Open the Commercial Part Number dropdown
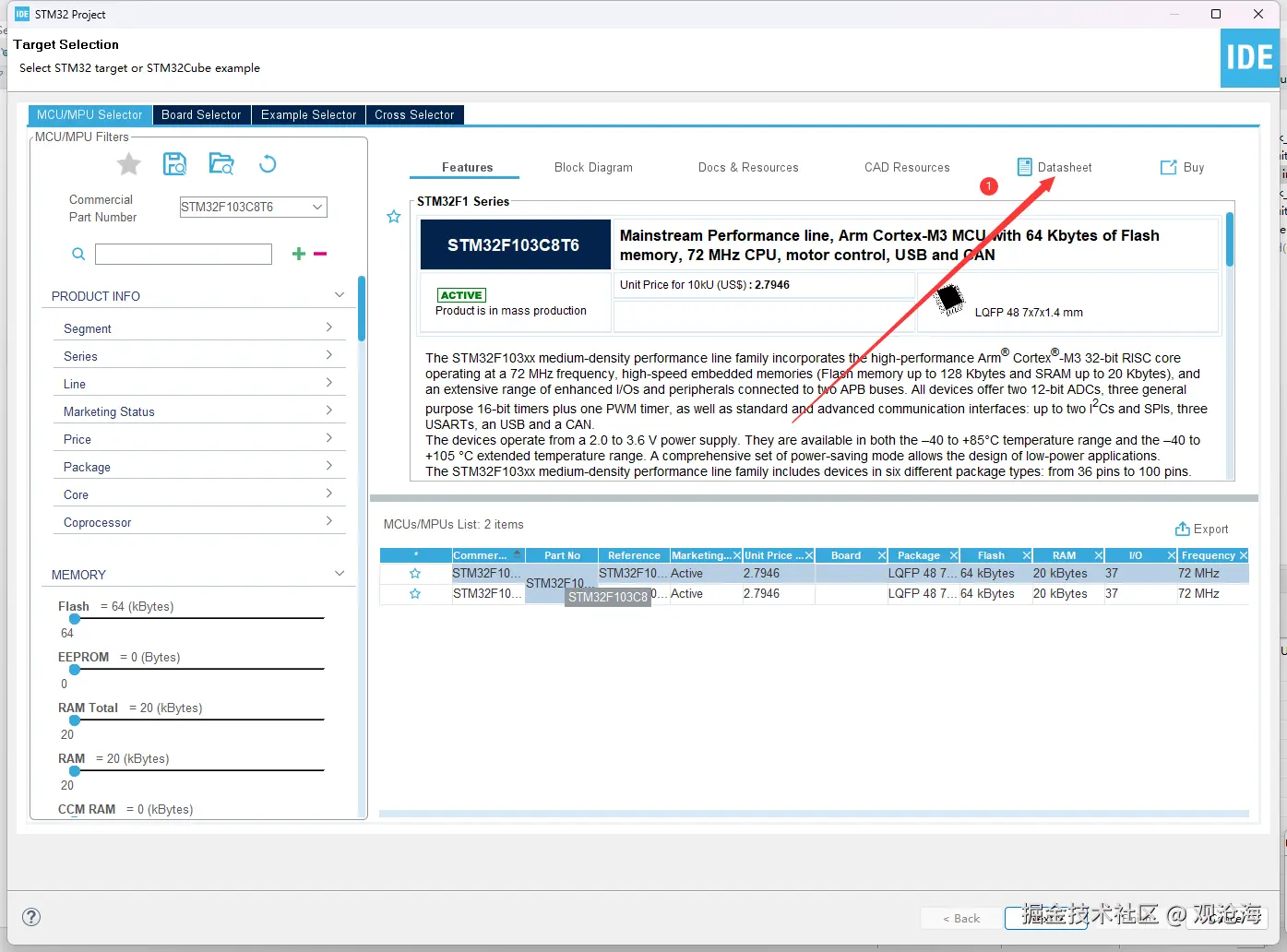 [317, 207]
